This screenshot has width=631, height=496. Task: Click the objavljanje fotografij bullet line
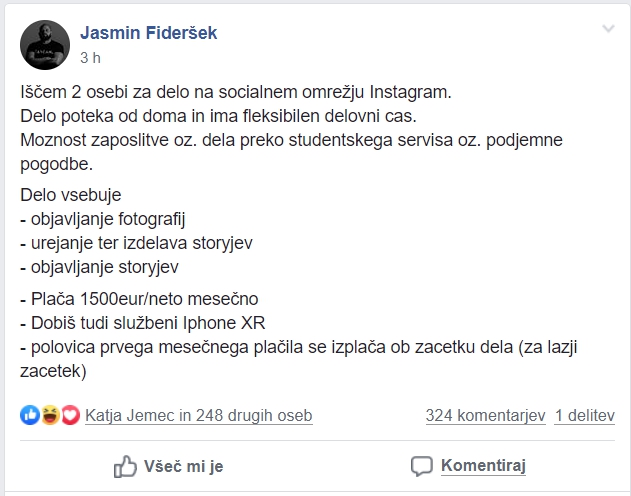coord(103,219)
